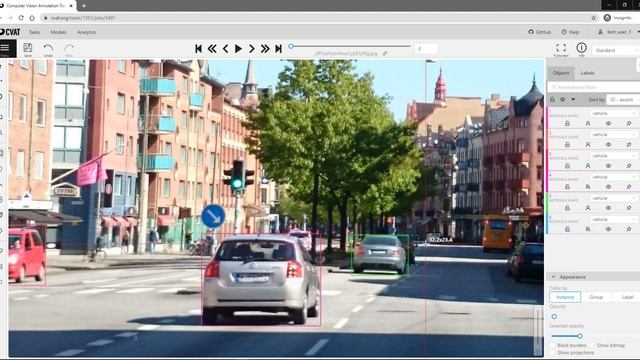Open the GitHub link
This screenshot has width=640, height=360.
point(539,32)
